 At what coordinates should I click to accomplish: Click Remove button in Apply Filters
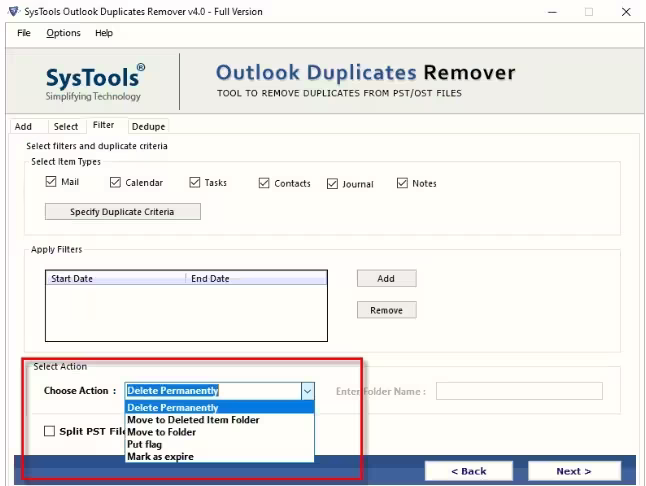[x=386, y=310]
